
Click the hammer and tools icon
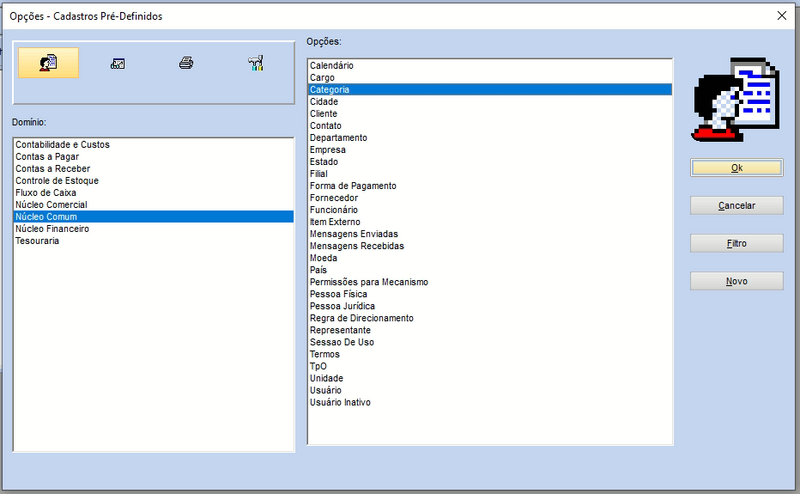pyautogui.click(x=256, y=63)
